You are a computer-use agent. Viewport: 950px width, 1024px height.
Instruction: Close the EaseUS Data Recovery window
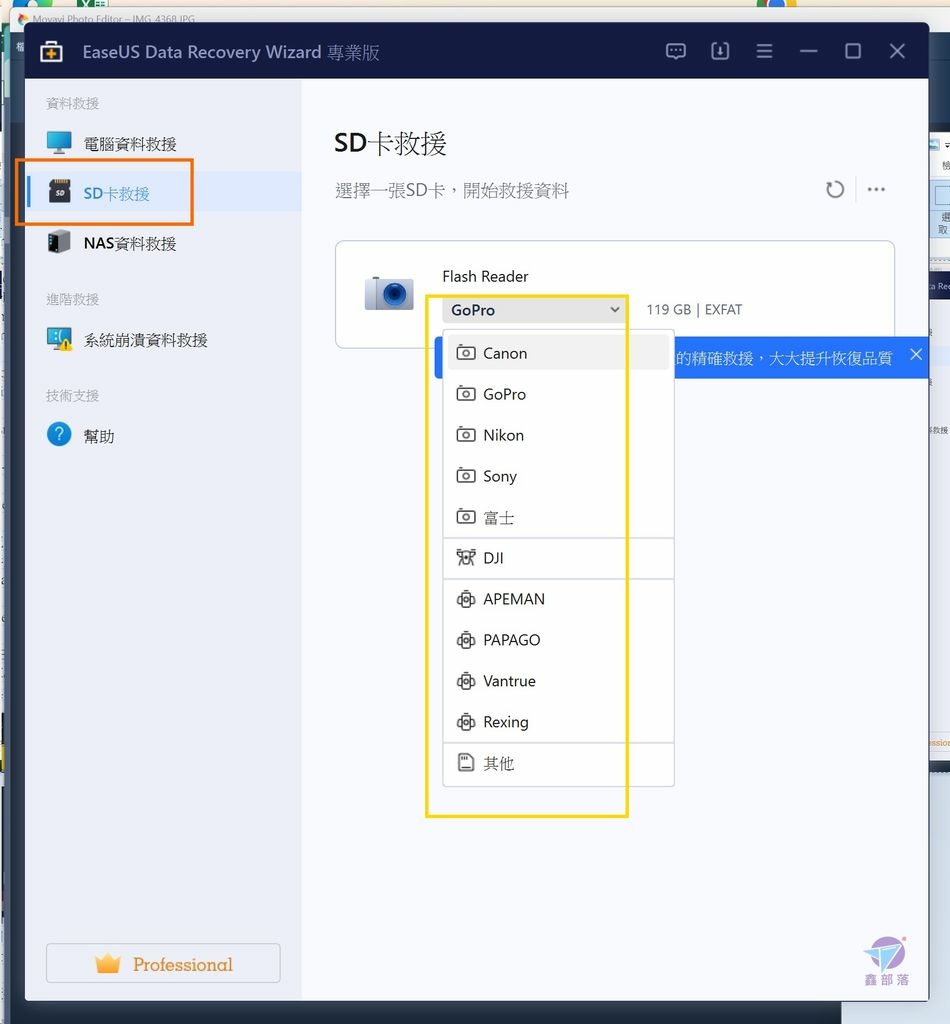pos(897,51)
